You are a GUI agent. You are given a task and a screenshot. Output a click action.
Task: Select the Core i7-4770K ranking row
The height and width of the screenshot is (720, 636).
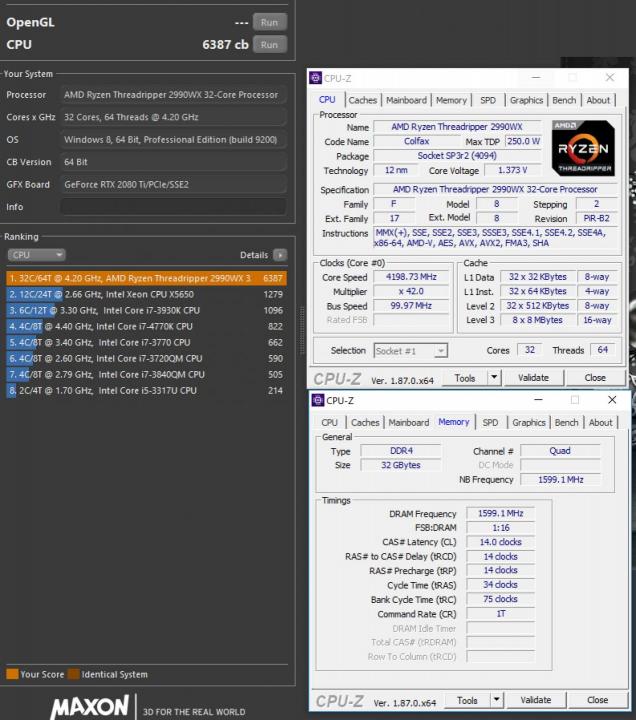pos(146,326)
